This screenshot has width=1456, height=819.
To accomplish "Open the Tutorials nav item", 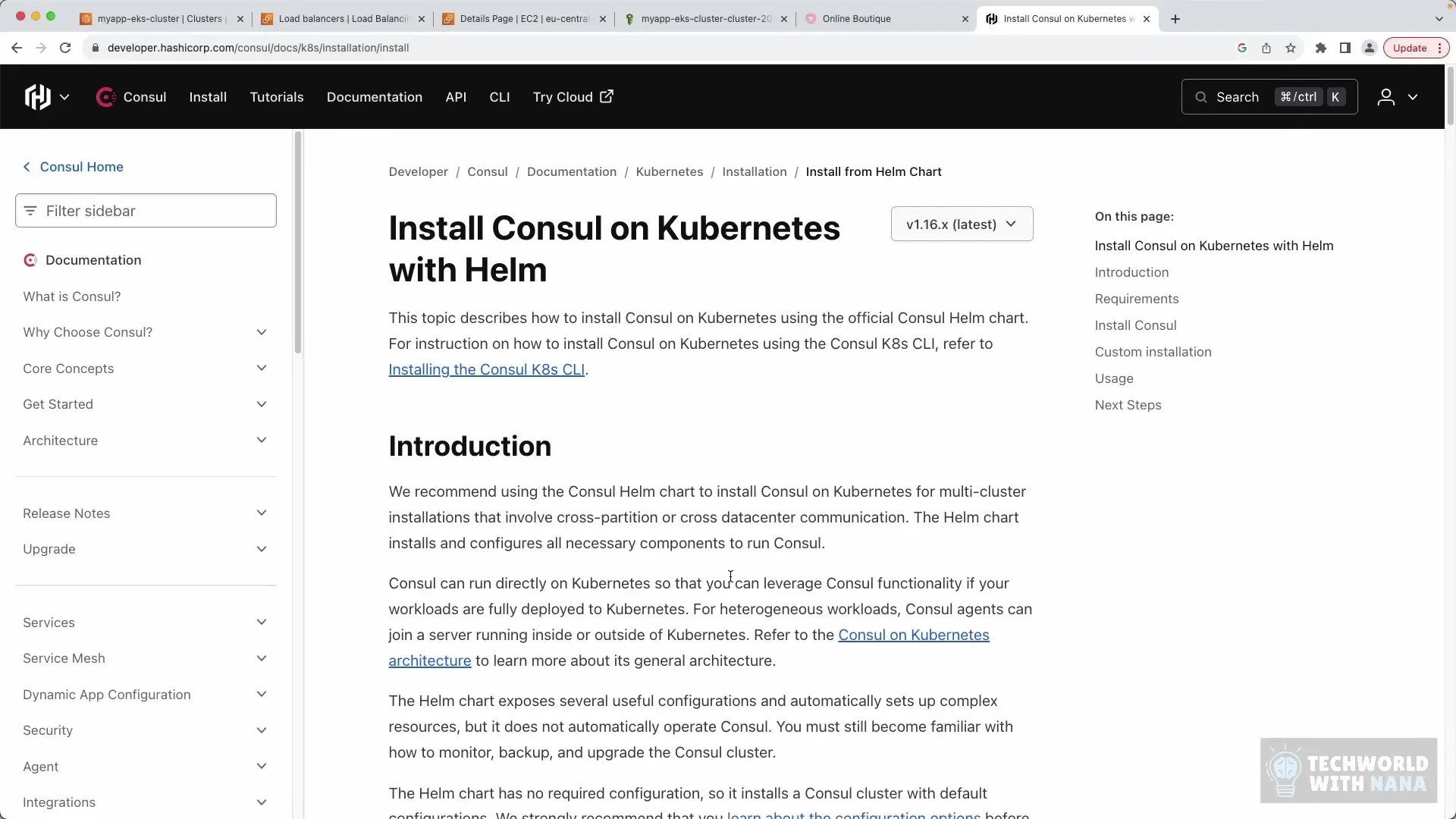I will (x=277, y=97).
